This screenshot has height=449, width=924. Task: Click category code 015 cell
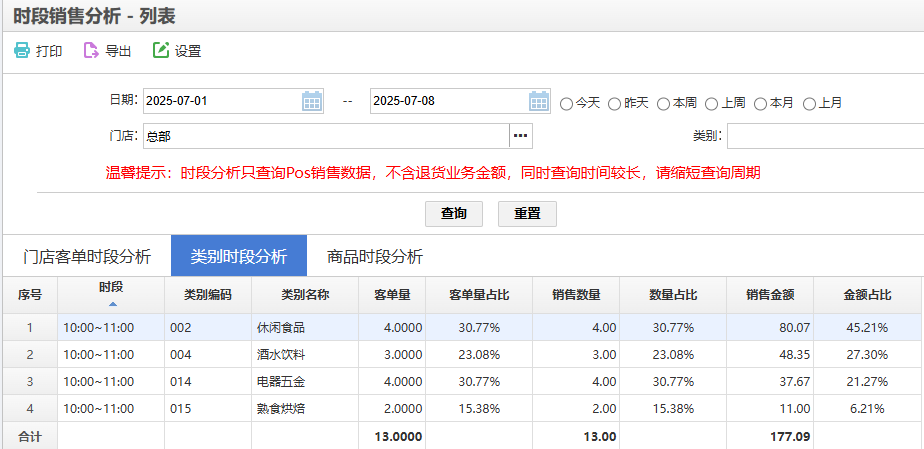click(x=208, y=408)
